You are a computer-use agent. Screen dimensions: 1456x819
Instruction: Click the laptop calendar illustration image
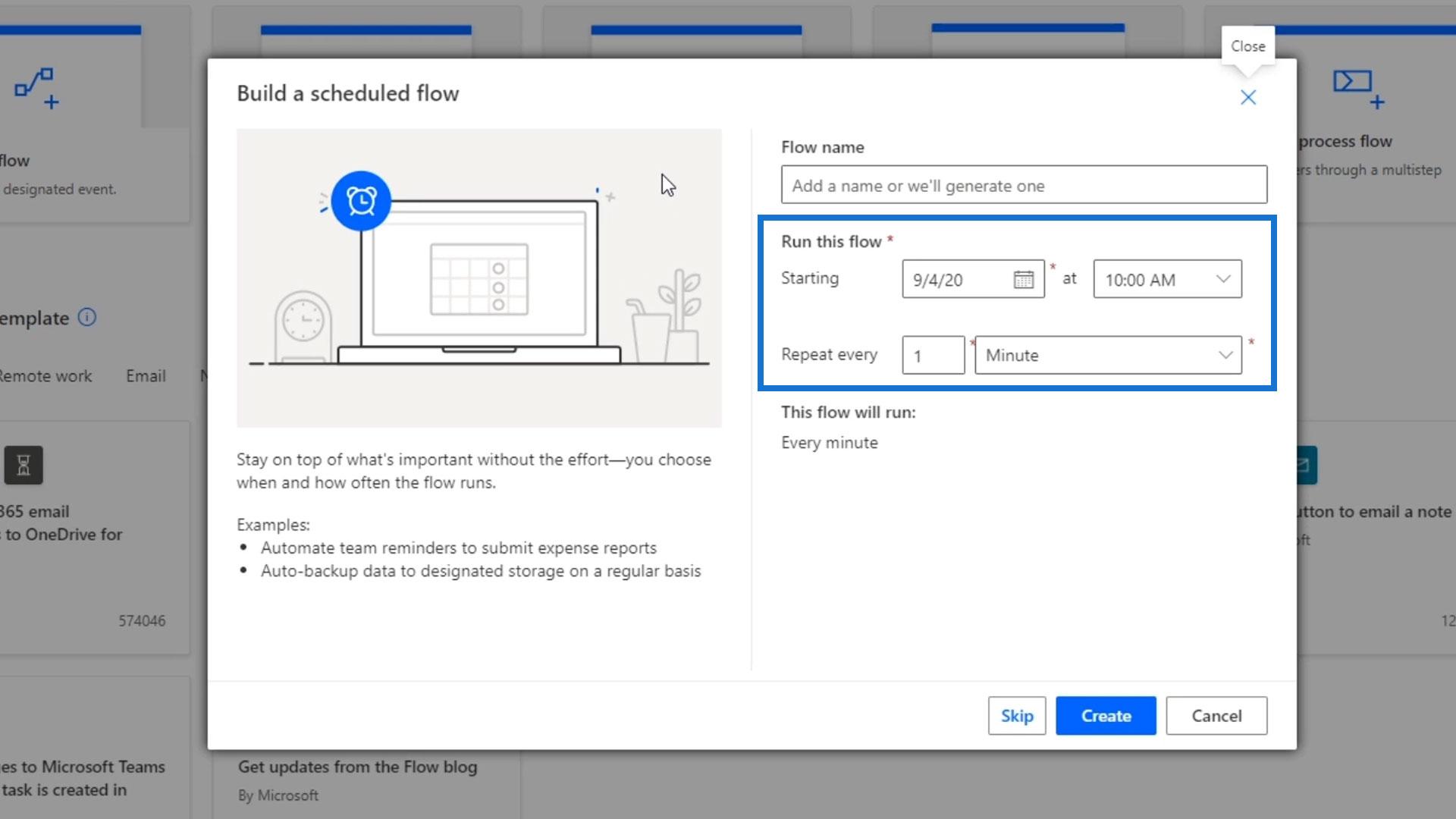479,278
